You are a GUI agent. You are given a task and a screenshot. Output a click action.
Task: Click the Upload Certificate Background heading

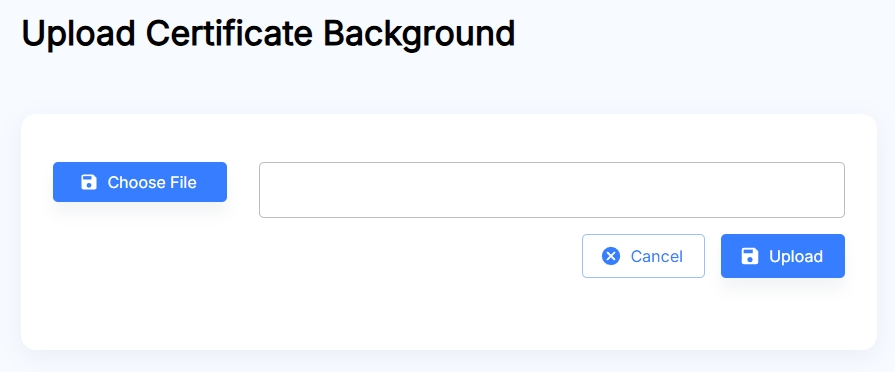point(268,34)
